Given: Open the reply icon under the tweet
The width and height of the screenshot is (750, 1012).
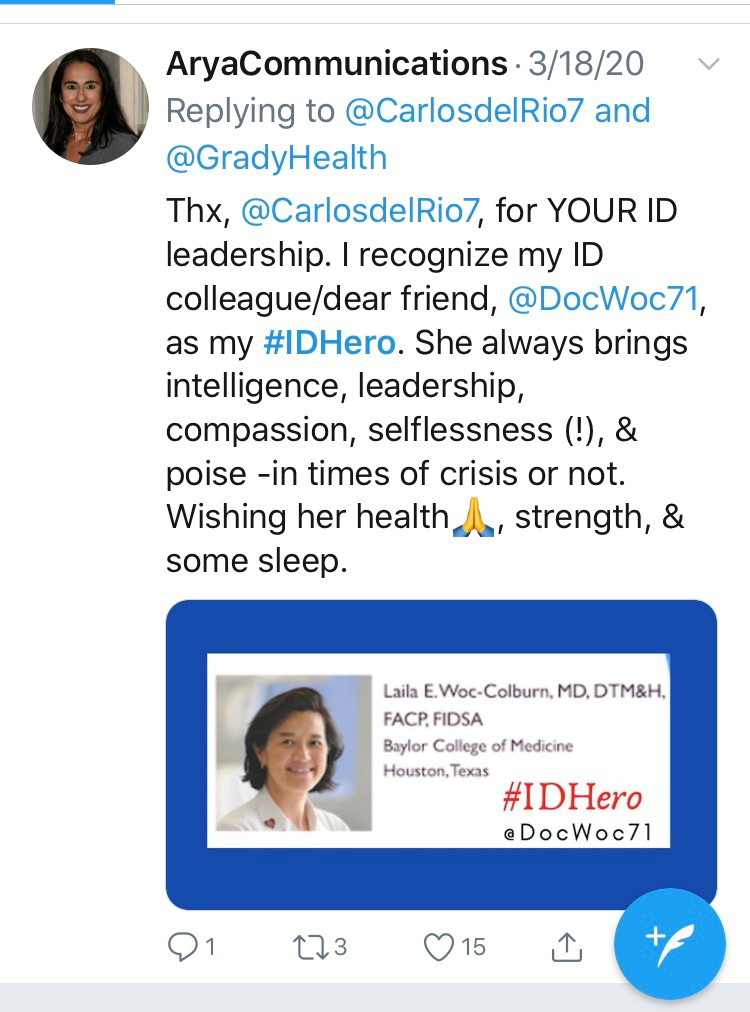Looking at the screenshot, I should tap(181, 947).
